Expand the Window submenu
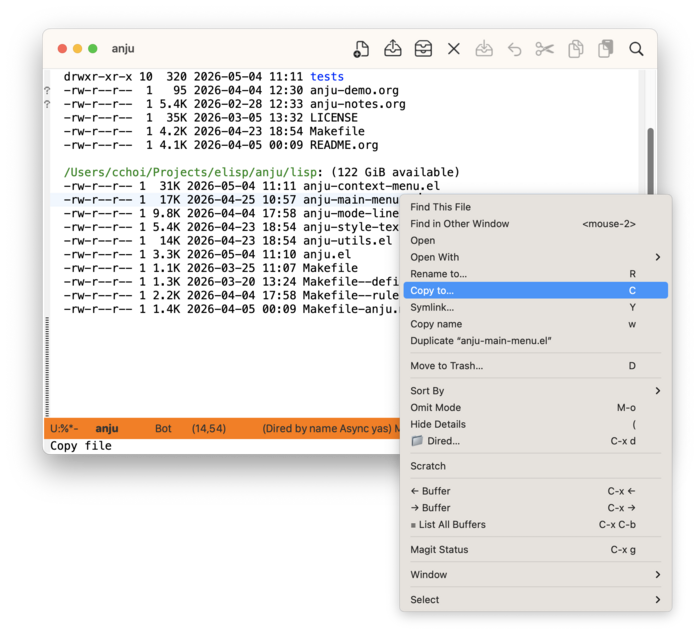This screenshot has height=632, width=700. 536,574
